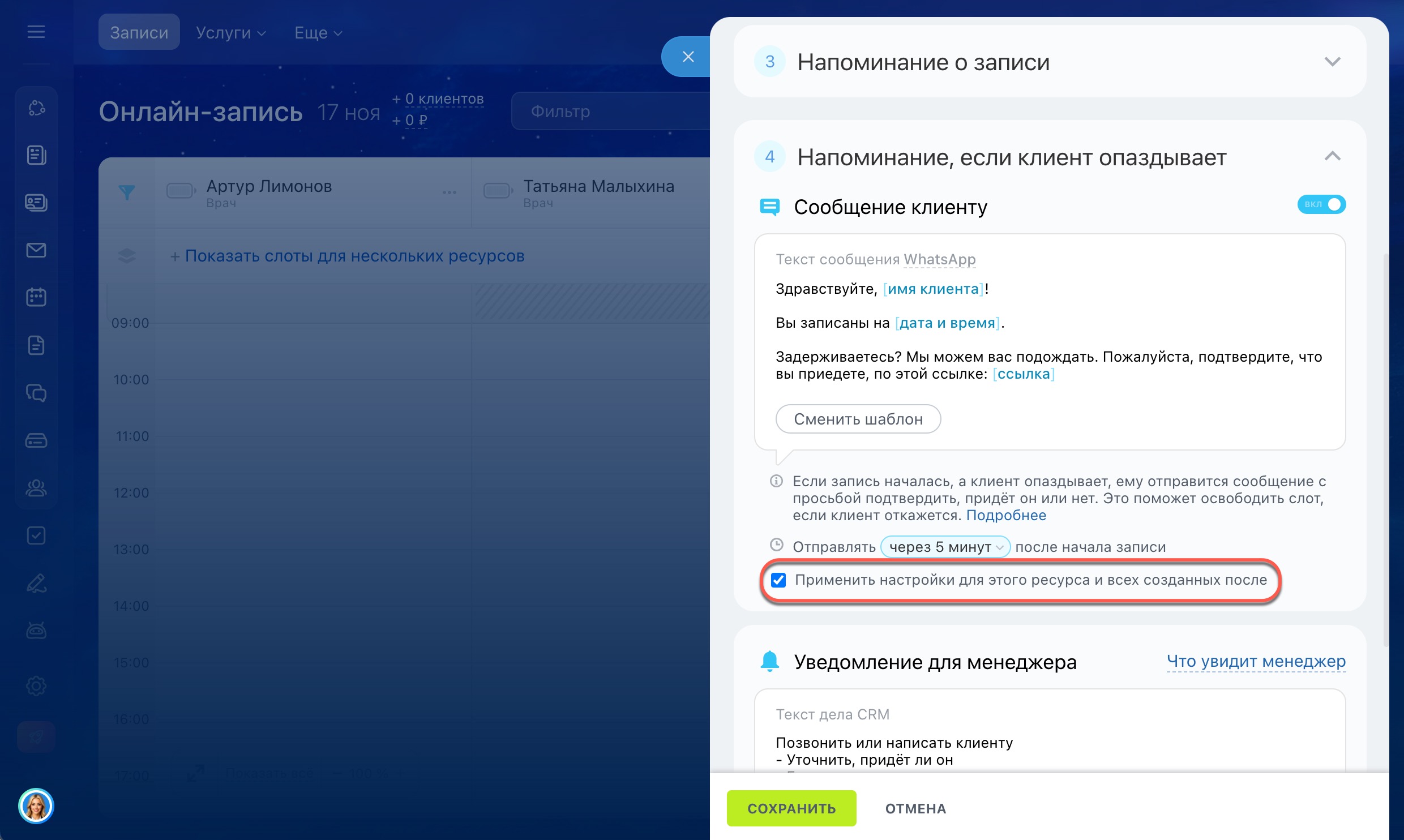Click the contacts people icon in the sidebar

[x=36, y=487]
